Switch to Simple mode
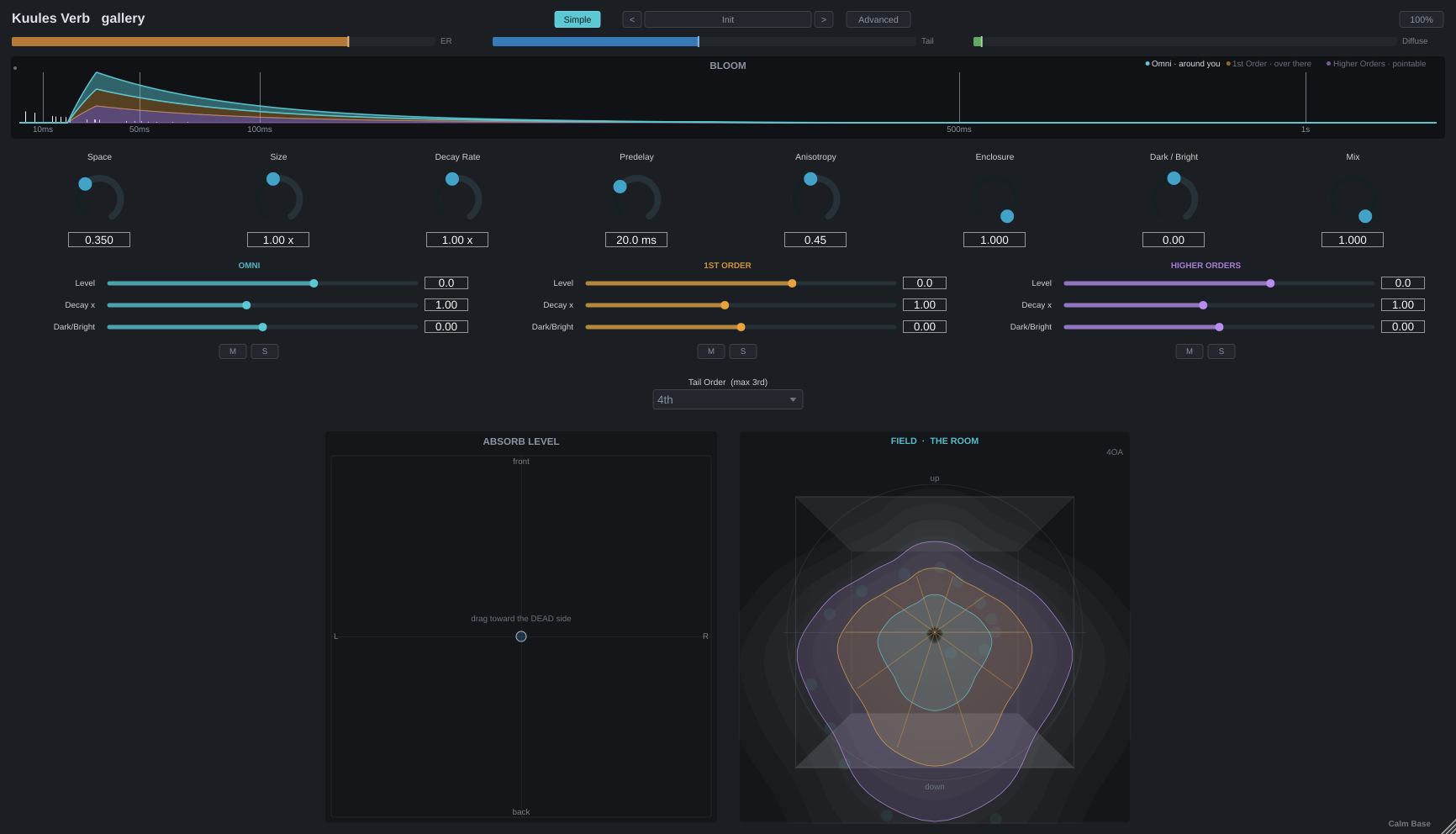The image size is (1456, 834). tap(578, 19)
